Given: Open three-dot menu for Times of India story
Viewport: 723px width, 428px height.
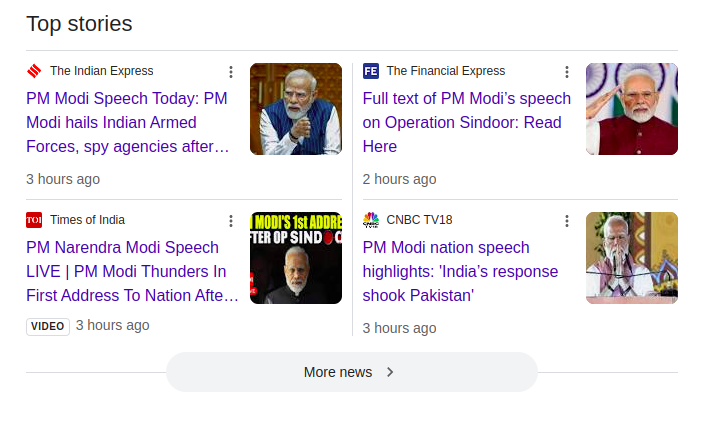Looking at the screenshot, I should [231, 221].
